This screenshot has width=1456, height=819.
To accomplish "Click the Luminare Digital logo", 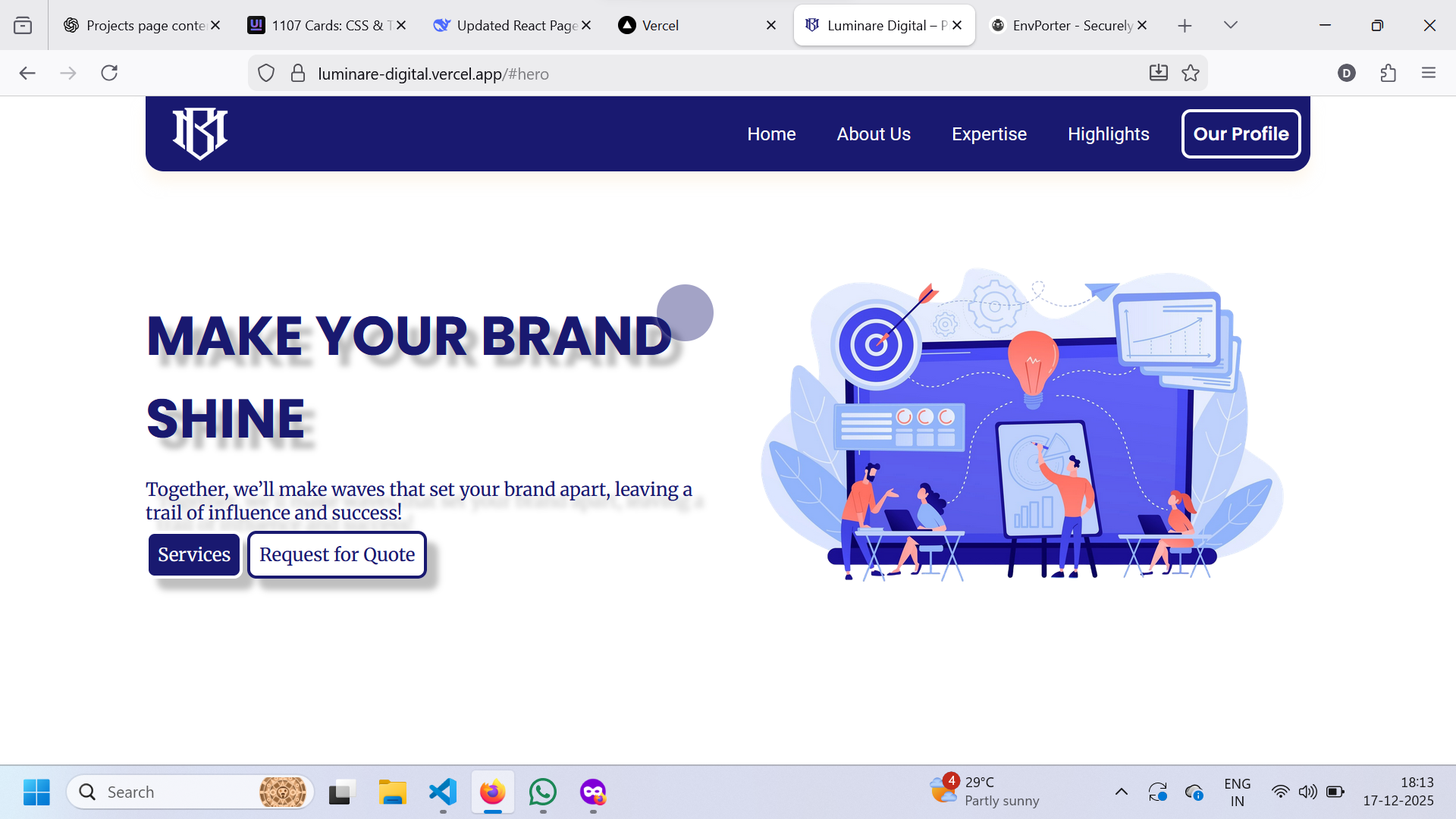I will pyautogui.click(x=201, y=133).
